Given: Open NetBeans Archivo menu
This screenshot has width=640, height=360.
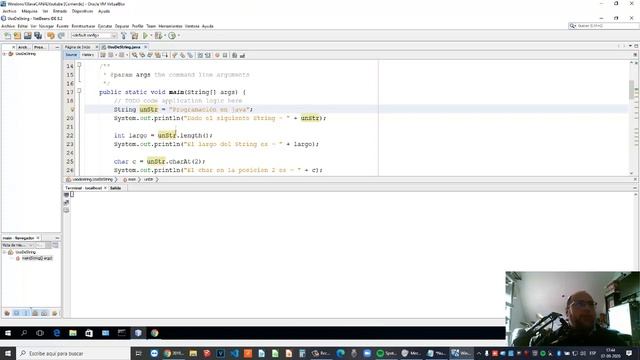Looking at the screenshot, I should [8, 26].
